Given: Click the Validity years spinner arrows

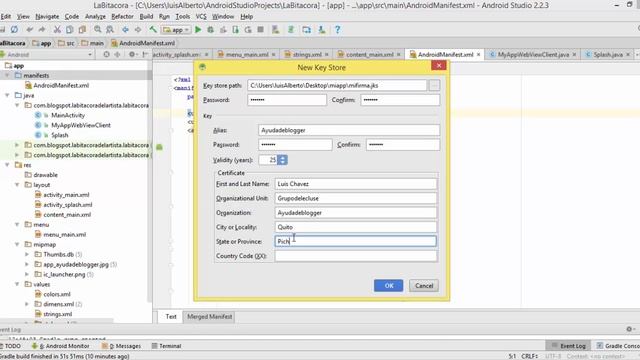Looking at the screenshot, I should click(282, 160).
